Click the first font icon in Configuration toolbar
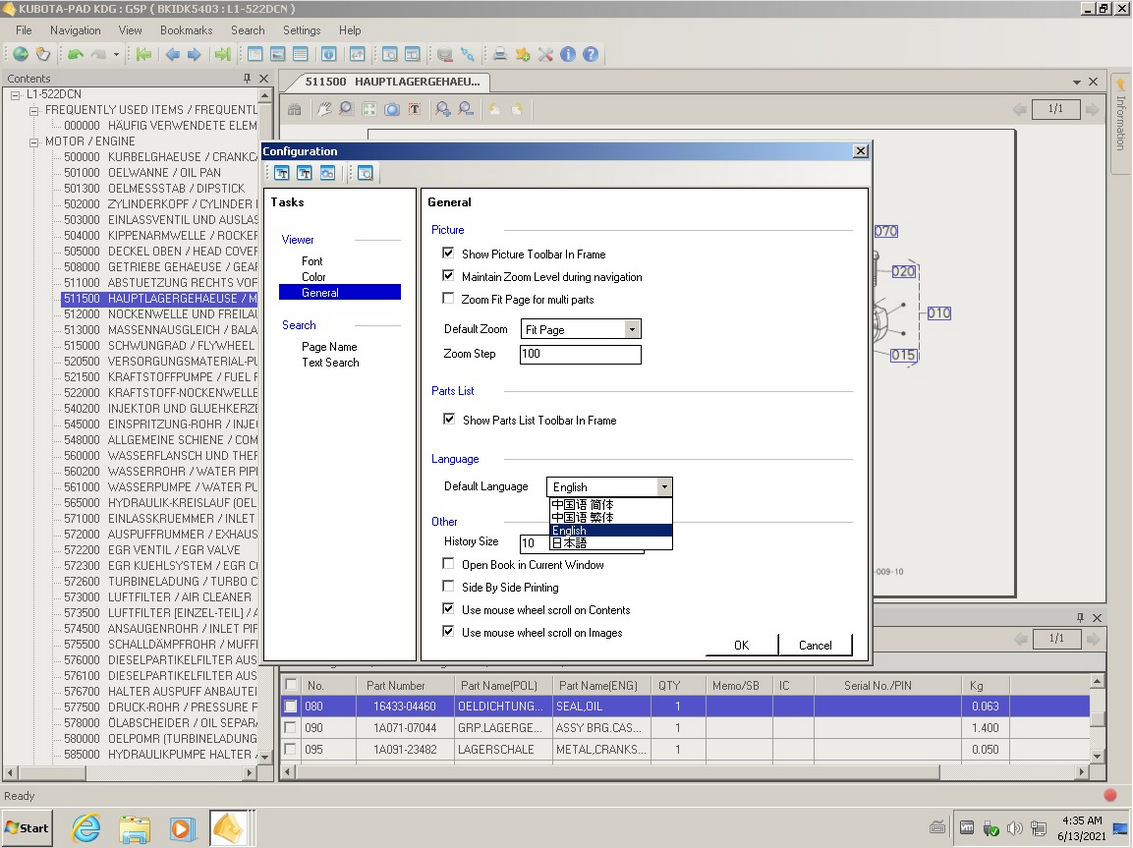Image resolution: width=1133 pixels, height=848 pixels. coord(282,173)
